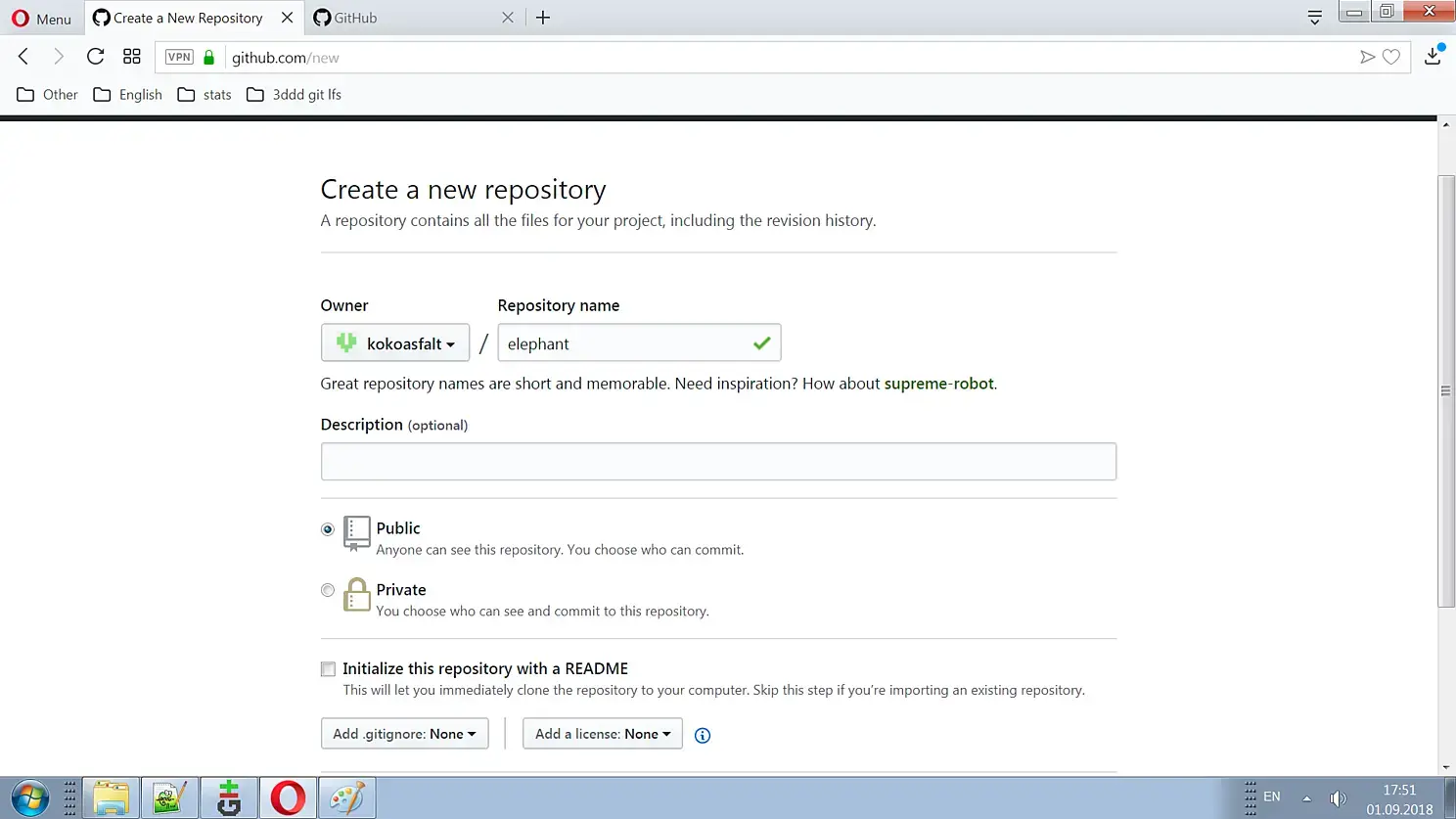This screenshot has height=819, width=1456.
Task: Add page to bookmarks with heart icon
Action: tap(1391, 58)
